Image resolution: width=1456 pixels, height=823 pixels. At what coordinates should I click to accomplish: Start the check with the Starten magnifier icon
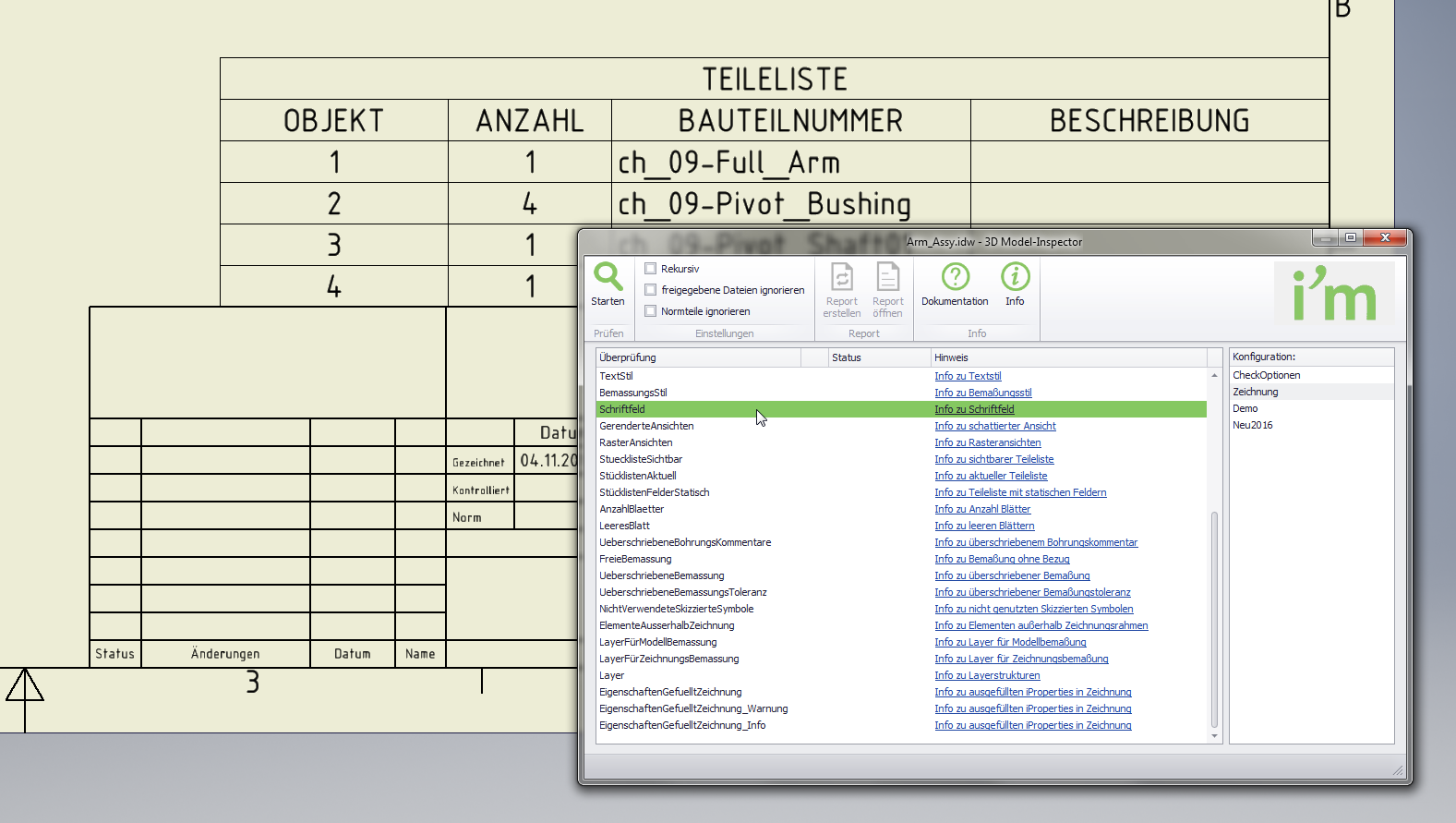tap(608, 276)
